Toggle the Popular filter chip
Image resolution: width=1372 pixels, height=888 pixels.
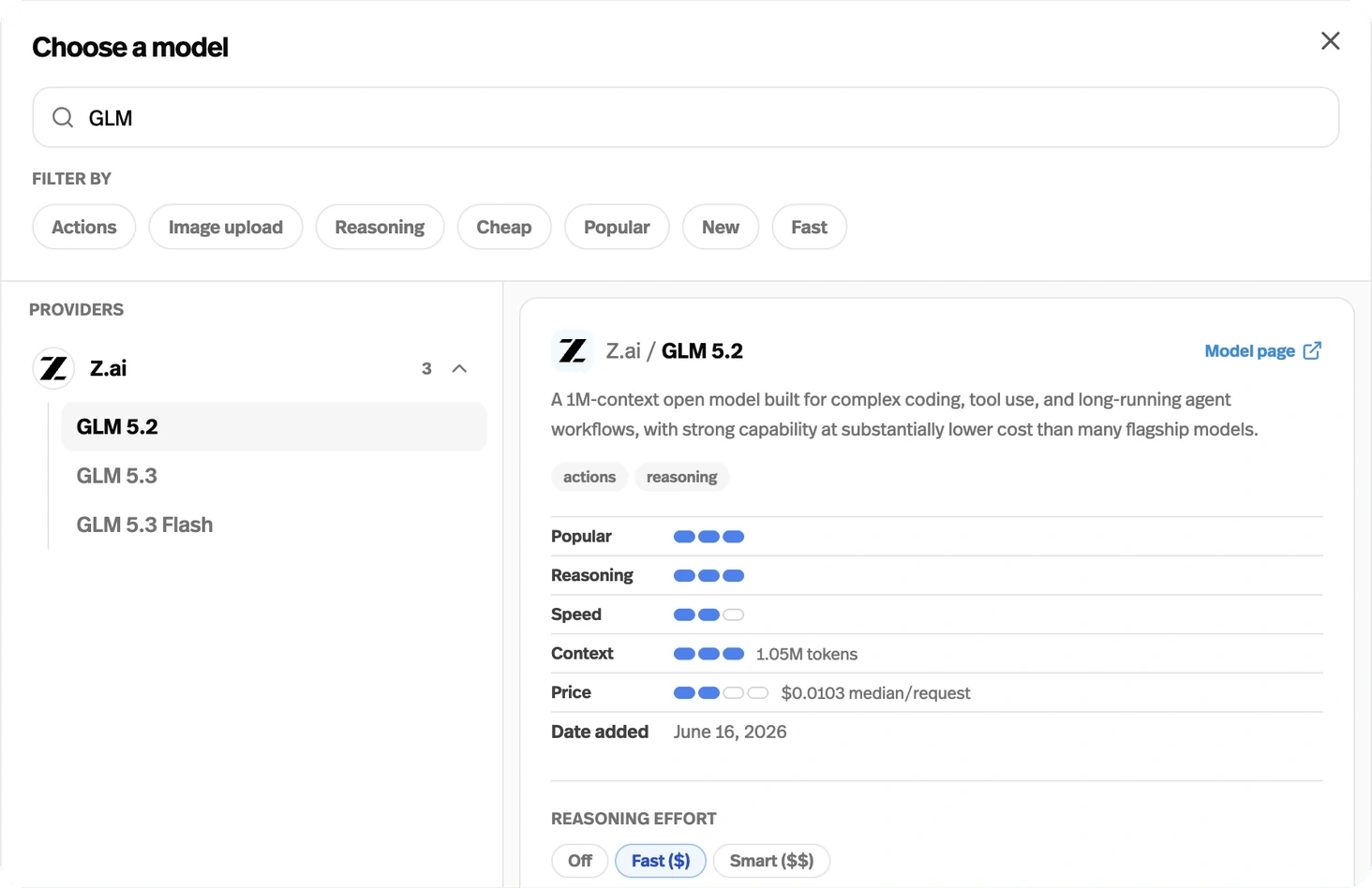617,227
